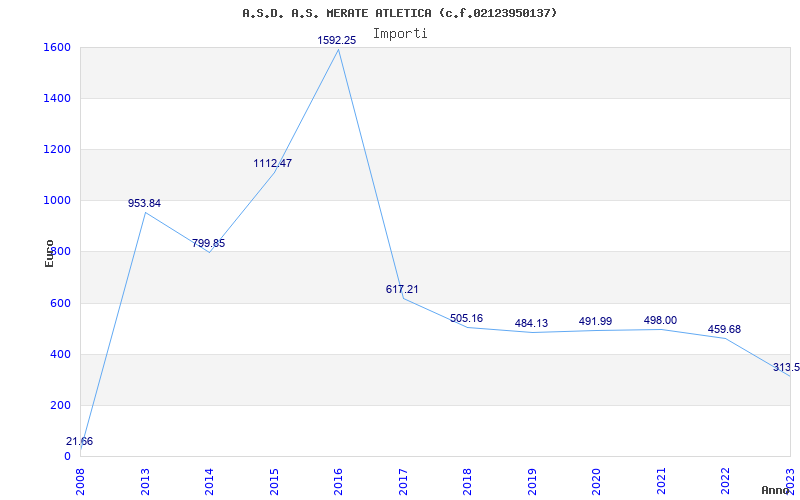Click the 1600 y-axis tick label
800x500 pixels.
tap(58, 47)
